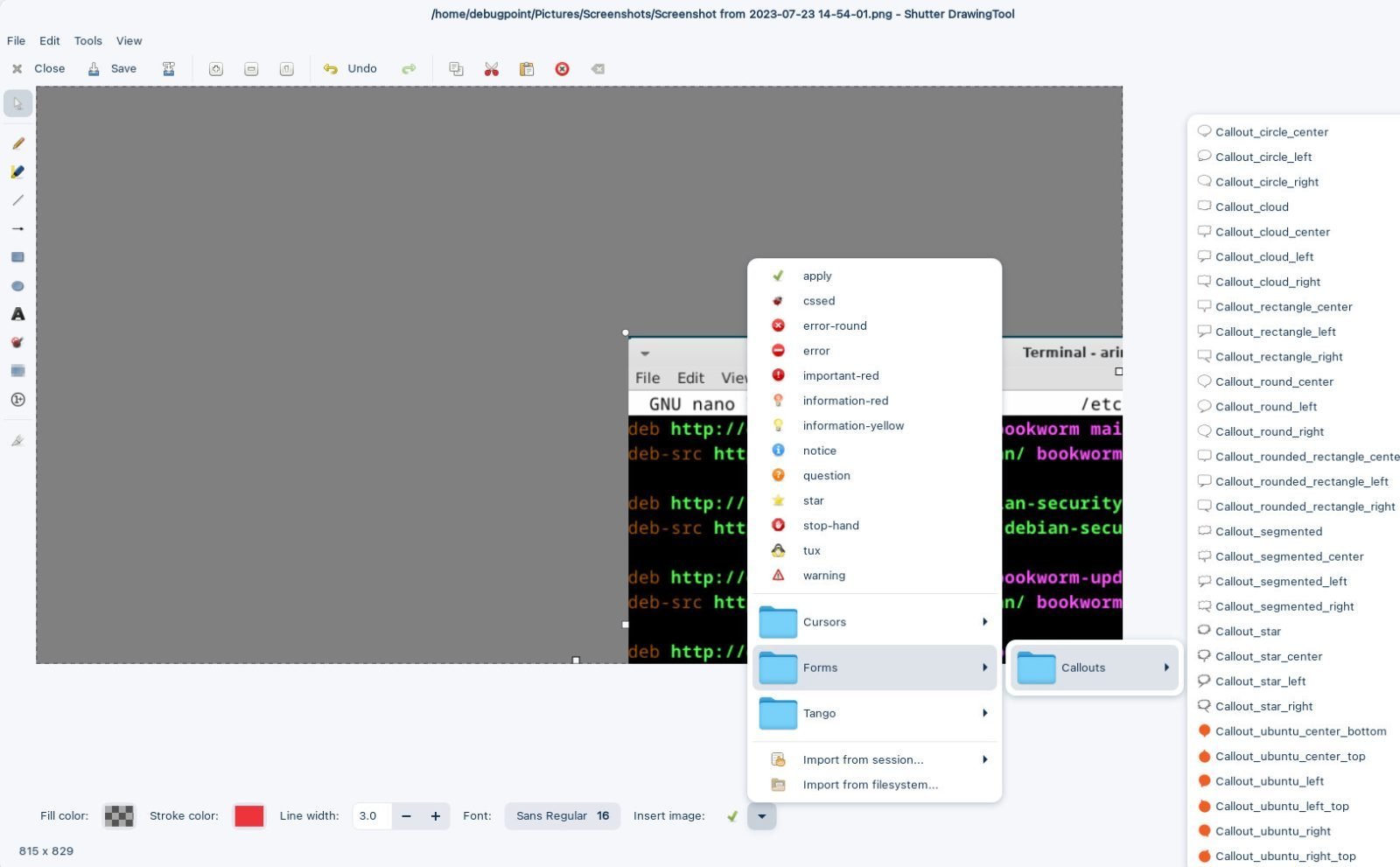Expand the Cursors submenu

point(822,621)
